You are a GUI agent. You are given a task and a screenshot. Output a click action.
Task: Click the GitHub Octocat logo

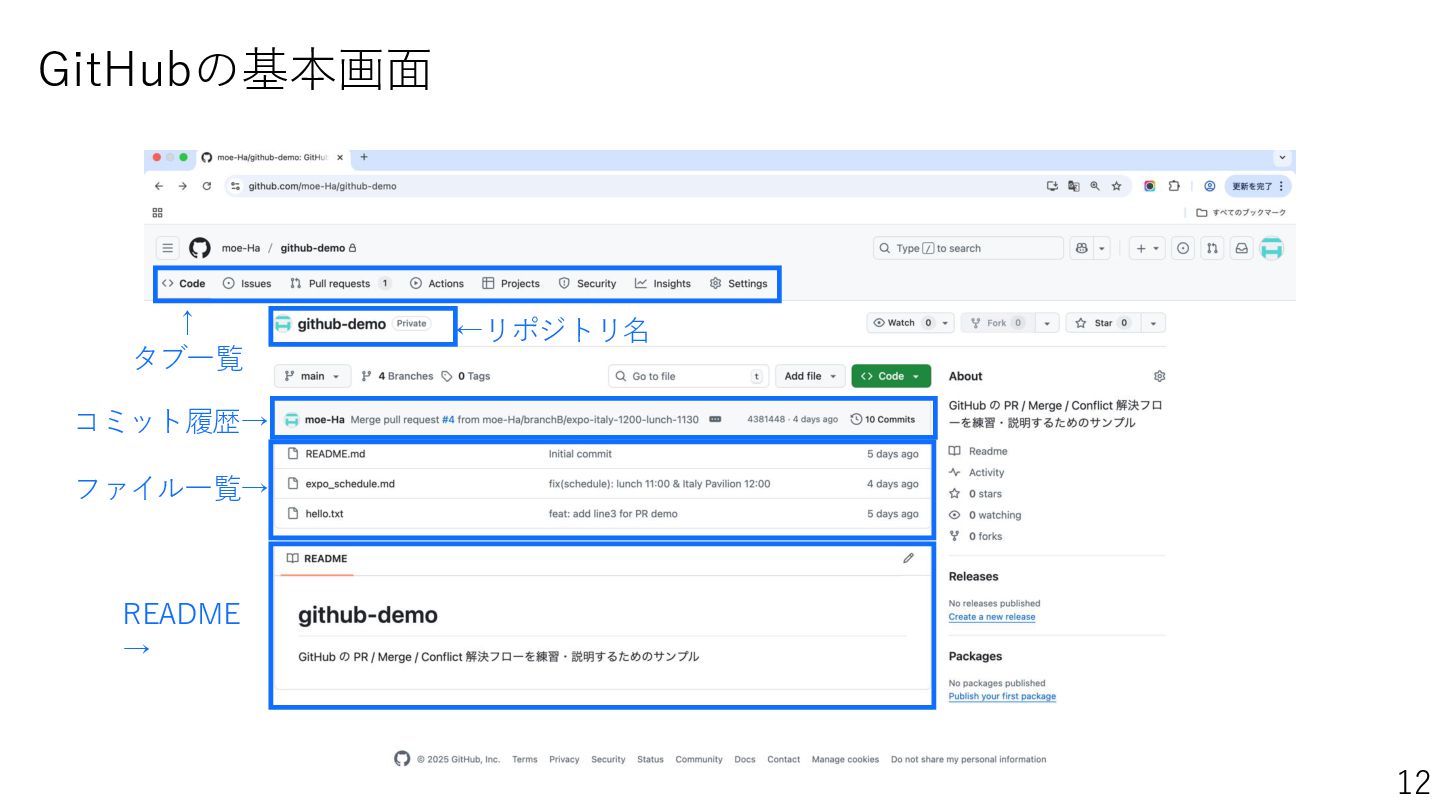200,248
